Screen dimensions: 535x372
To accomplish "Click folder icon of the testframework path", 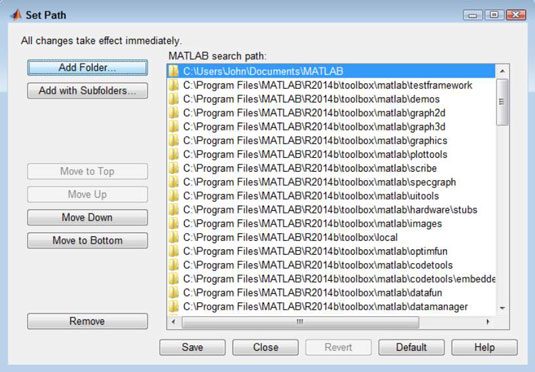I will click(174, 85).
